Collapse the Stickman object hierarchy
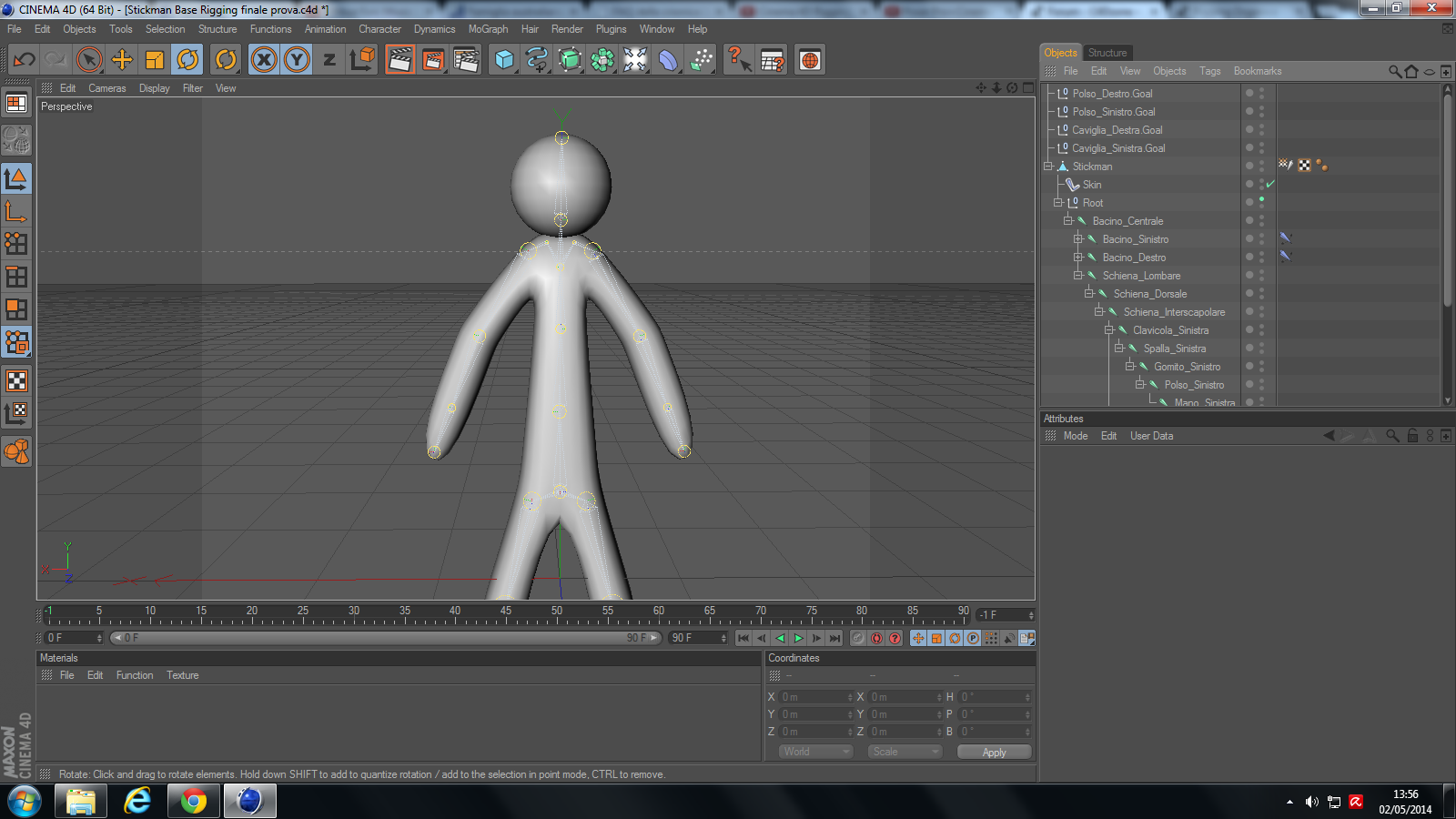 [1048, 167]
